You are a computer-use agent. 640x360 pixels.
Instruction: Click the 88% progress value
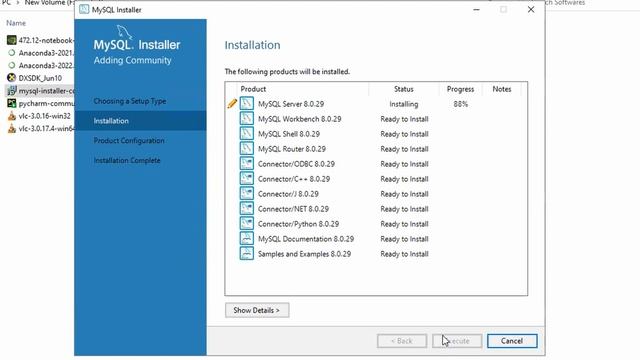point(460,104)
